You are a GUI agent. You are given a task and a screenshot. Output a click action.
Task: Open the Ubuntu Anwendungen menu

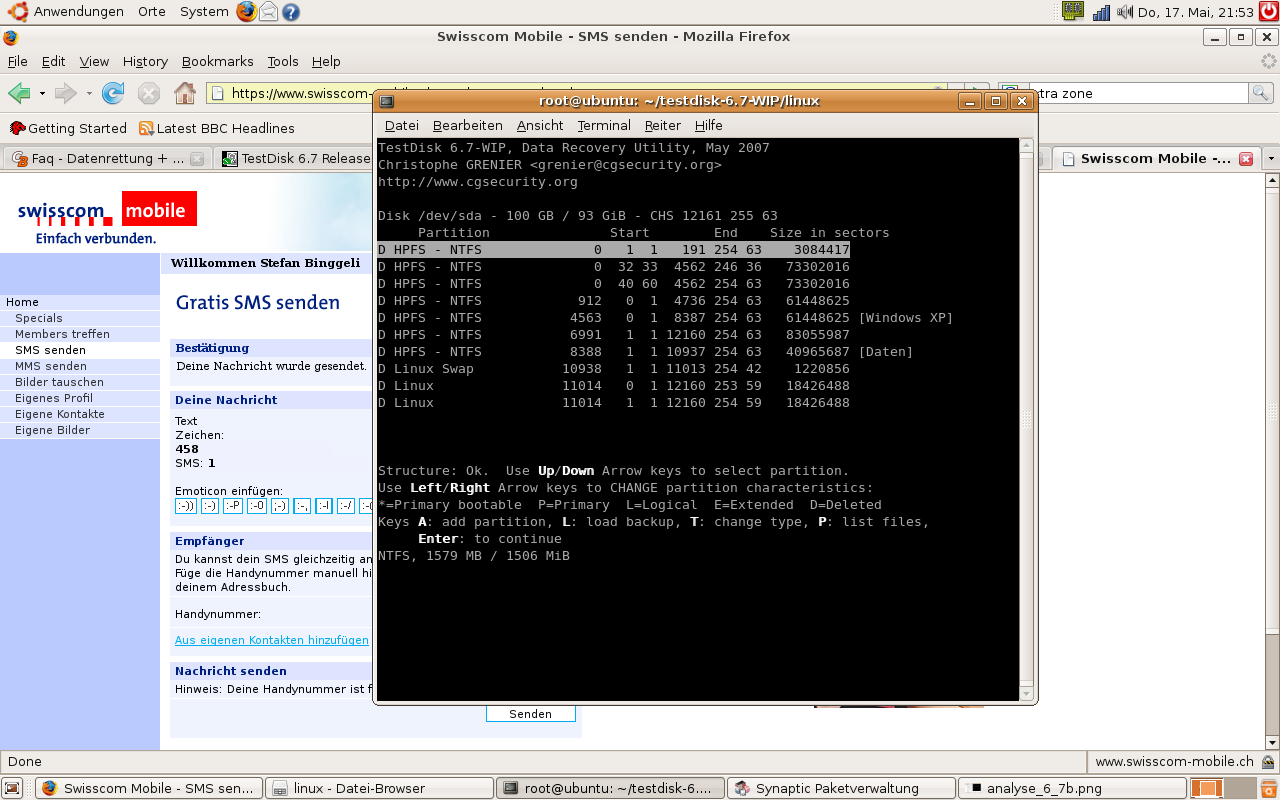click(68, 12)
